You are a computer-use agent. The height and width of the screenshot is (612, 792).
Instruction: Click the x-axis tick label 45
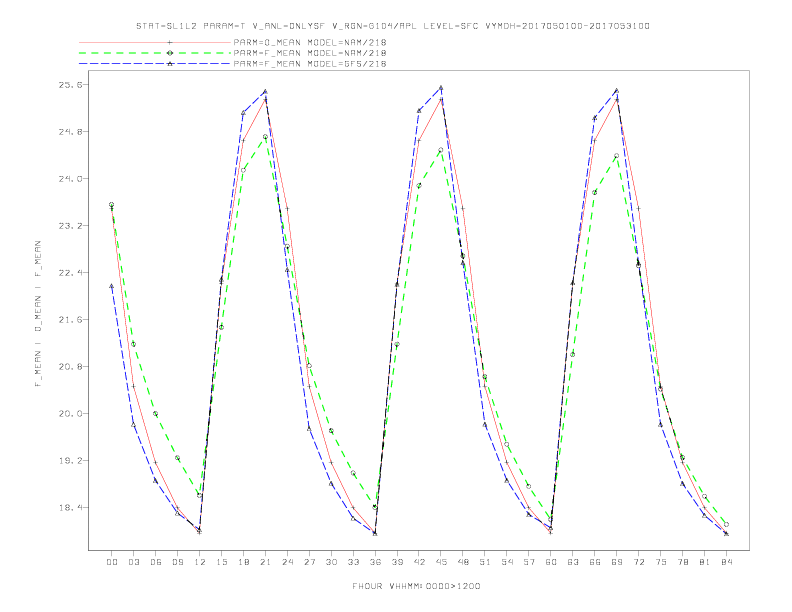click(441, 562)
